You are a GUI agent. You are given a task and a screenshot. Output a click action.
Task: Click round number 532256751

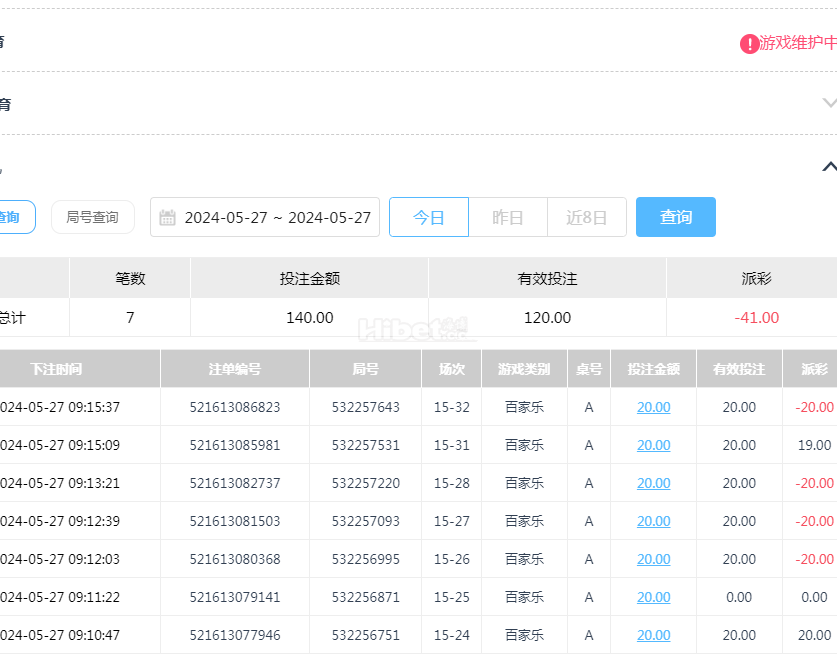pyautogui.click(x=366, y=635)
